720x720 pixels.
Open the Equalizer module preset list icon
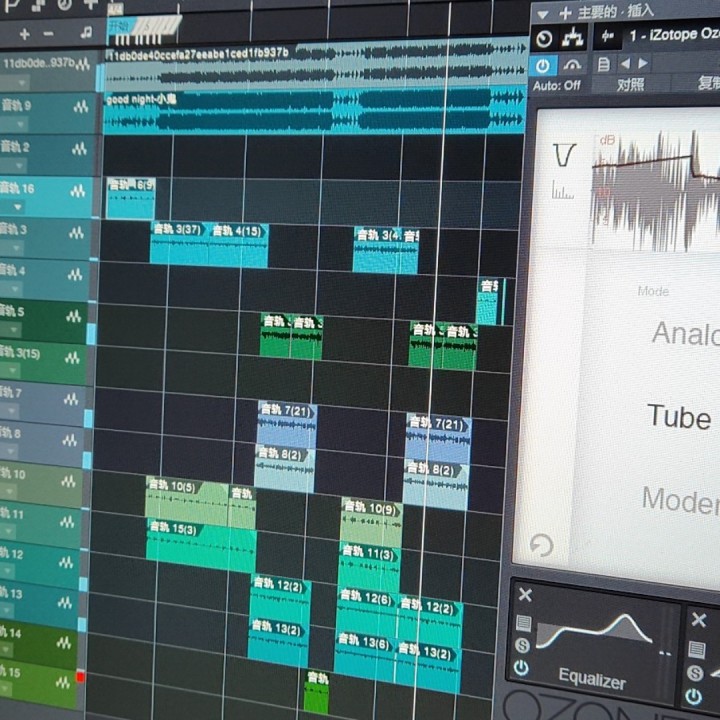(523, 623)
